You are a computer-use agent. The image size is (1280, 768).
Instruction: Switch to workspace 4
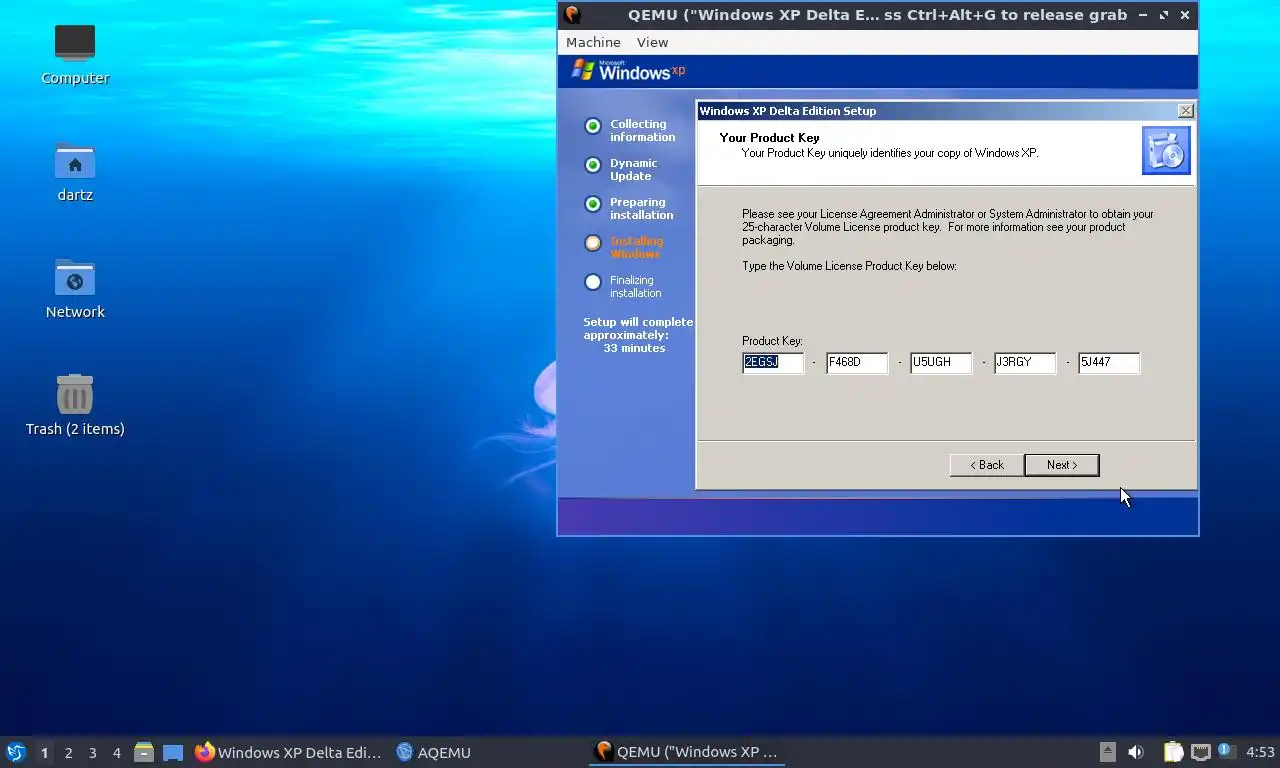[116, 753]
